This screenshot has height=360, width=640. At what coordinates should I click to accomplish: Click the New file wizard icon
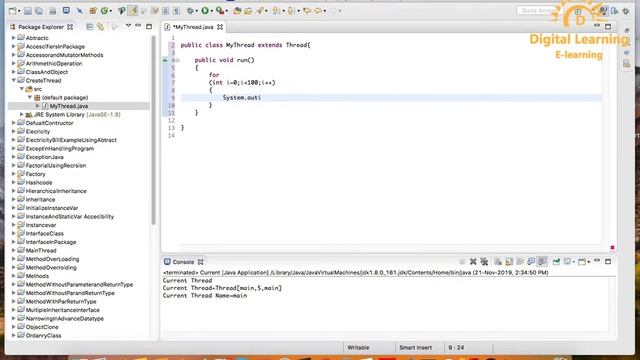[12, 11]
